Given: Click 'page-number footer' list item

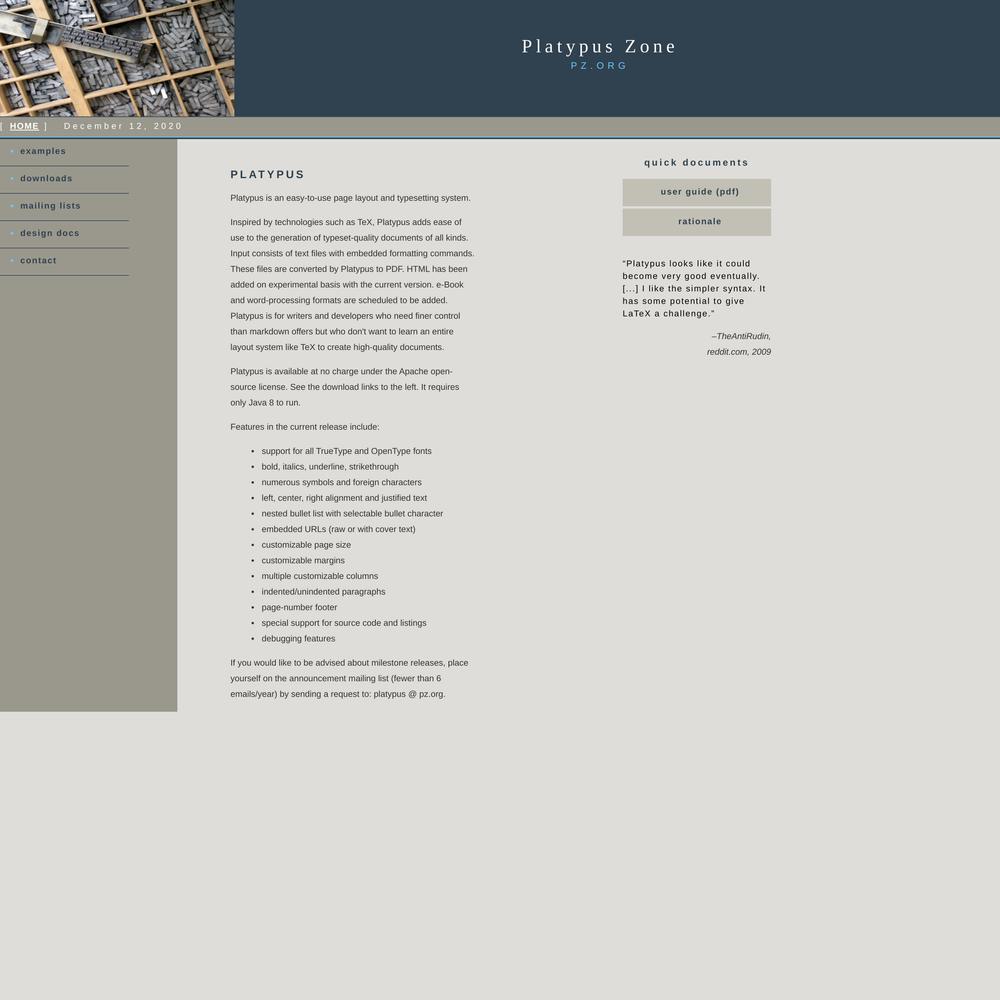Looking at the screenshot, I should tap(299, 607).
